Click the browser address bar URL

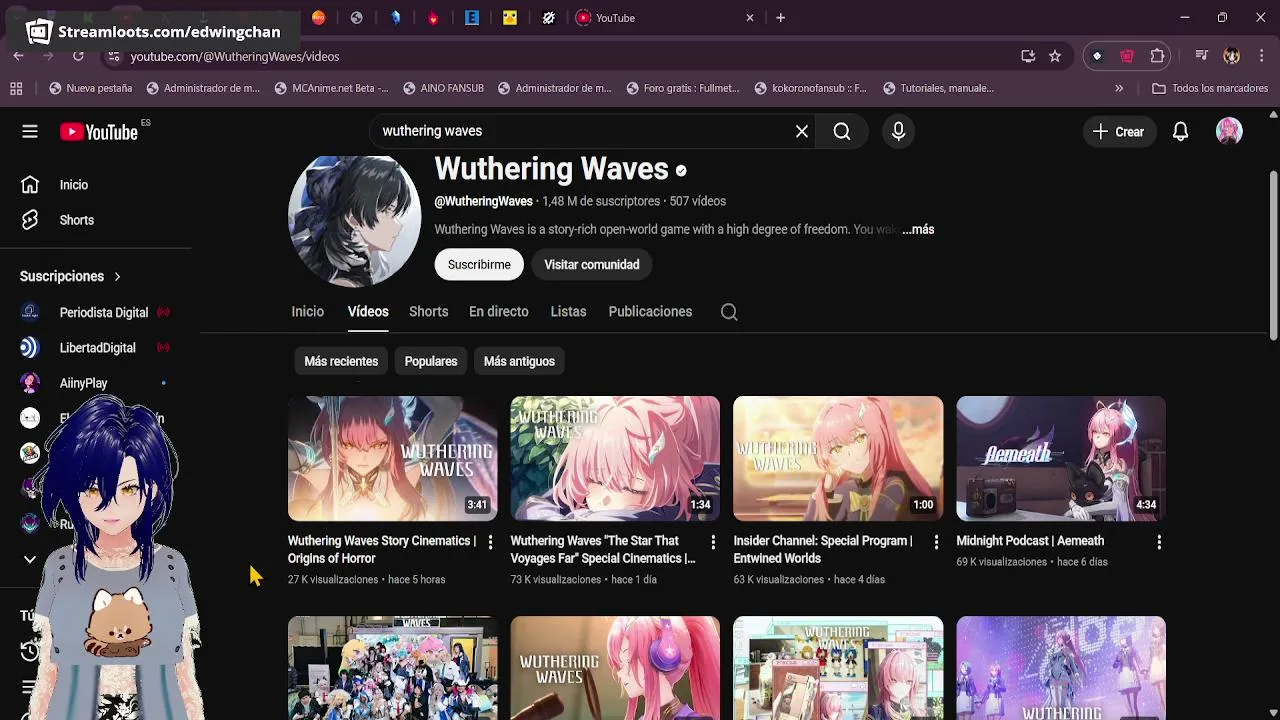tap(235, 56)
